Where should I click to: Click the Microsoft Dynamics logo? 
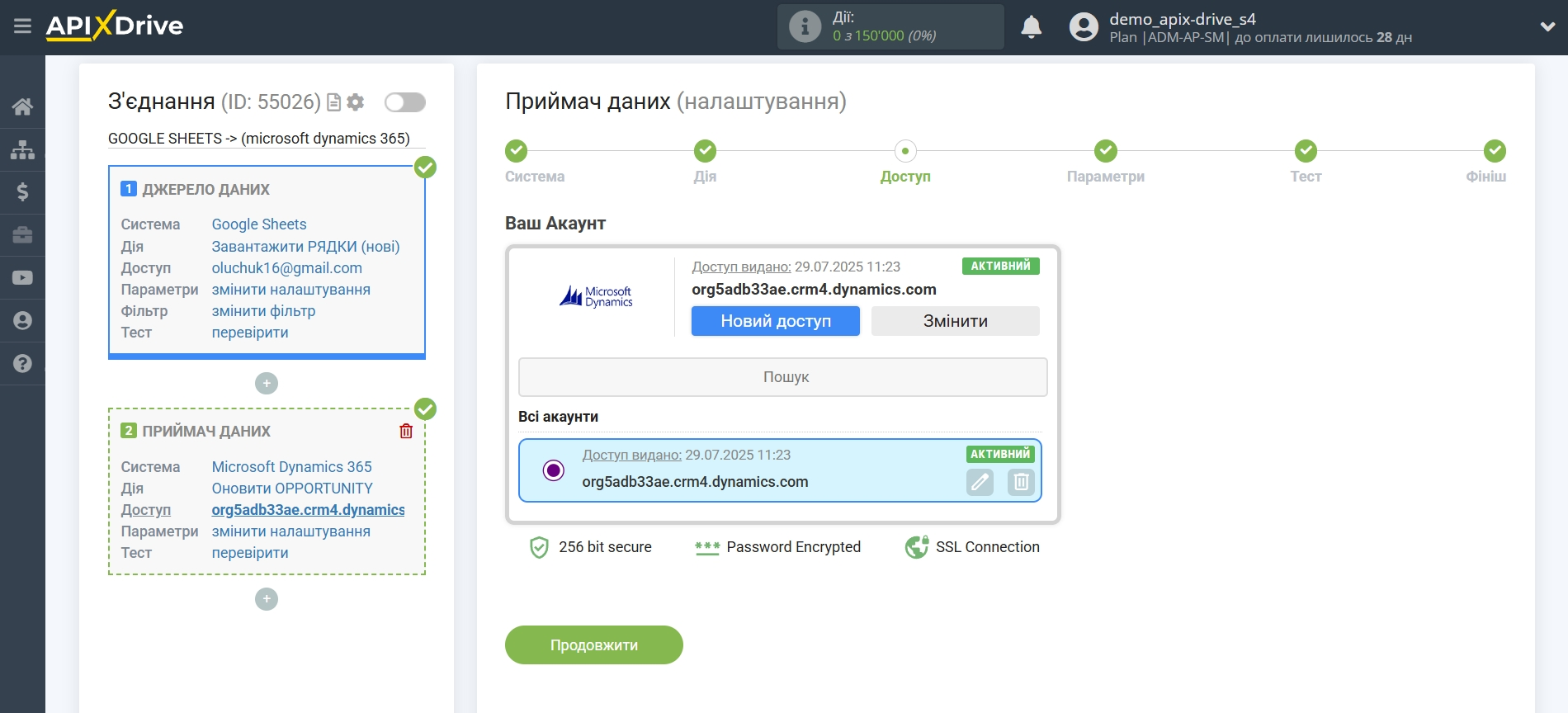click(596, 296)
